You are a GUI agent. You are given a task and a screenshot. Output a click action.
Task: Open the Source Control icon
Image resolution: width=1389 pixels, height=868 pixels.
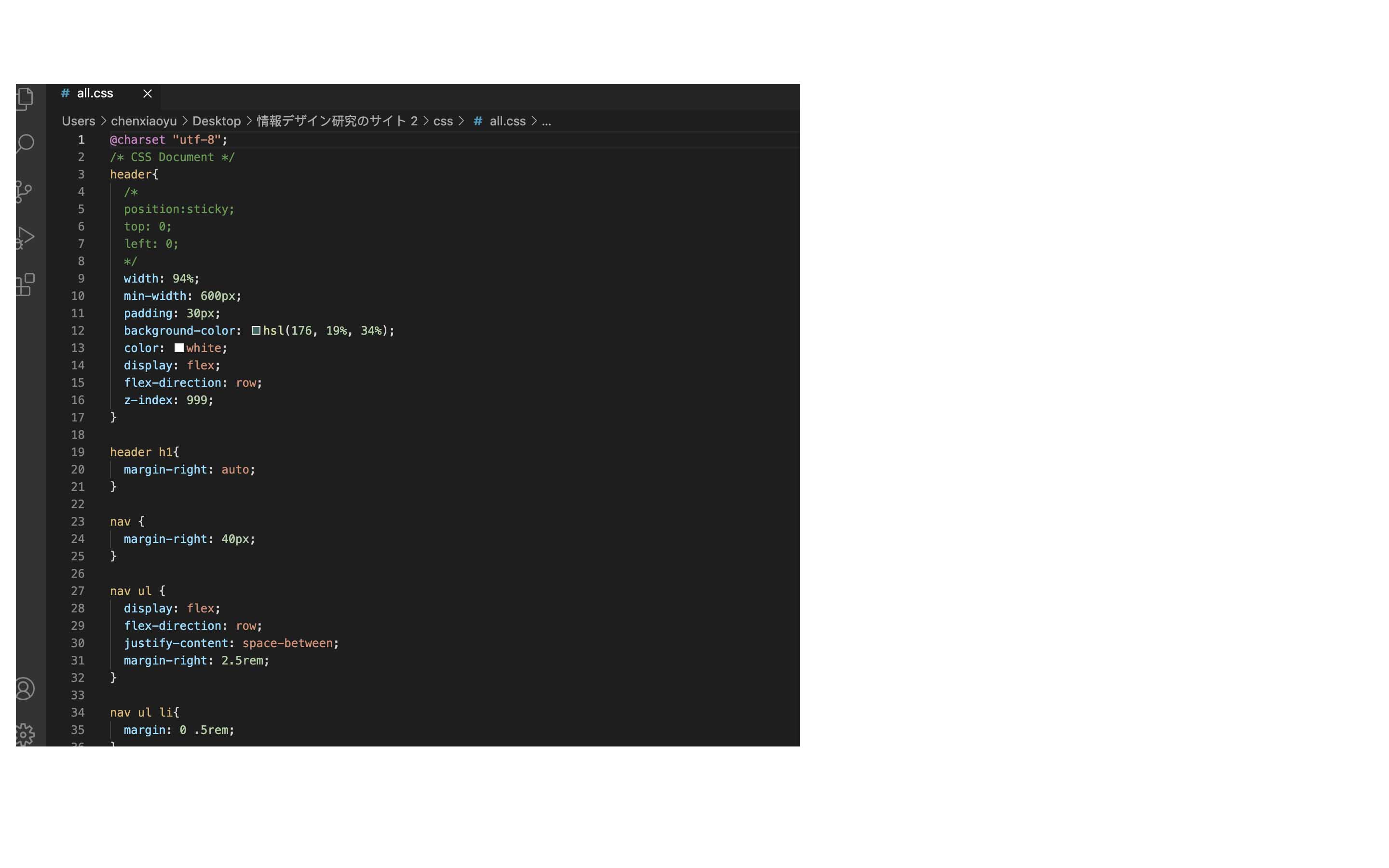click(x=24, y=191)
